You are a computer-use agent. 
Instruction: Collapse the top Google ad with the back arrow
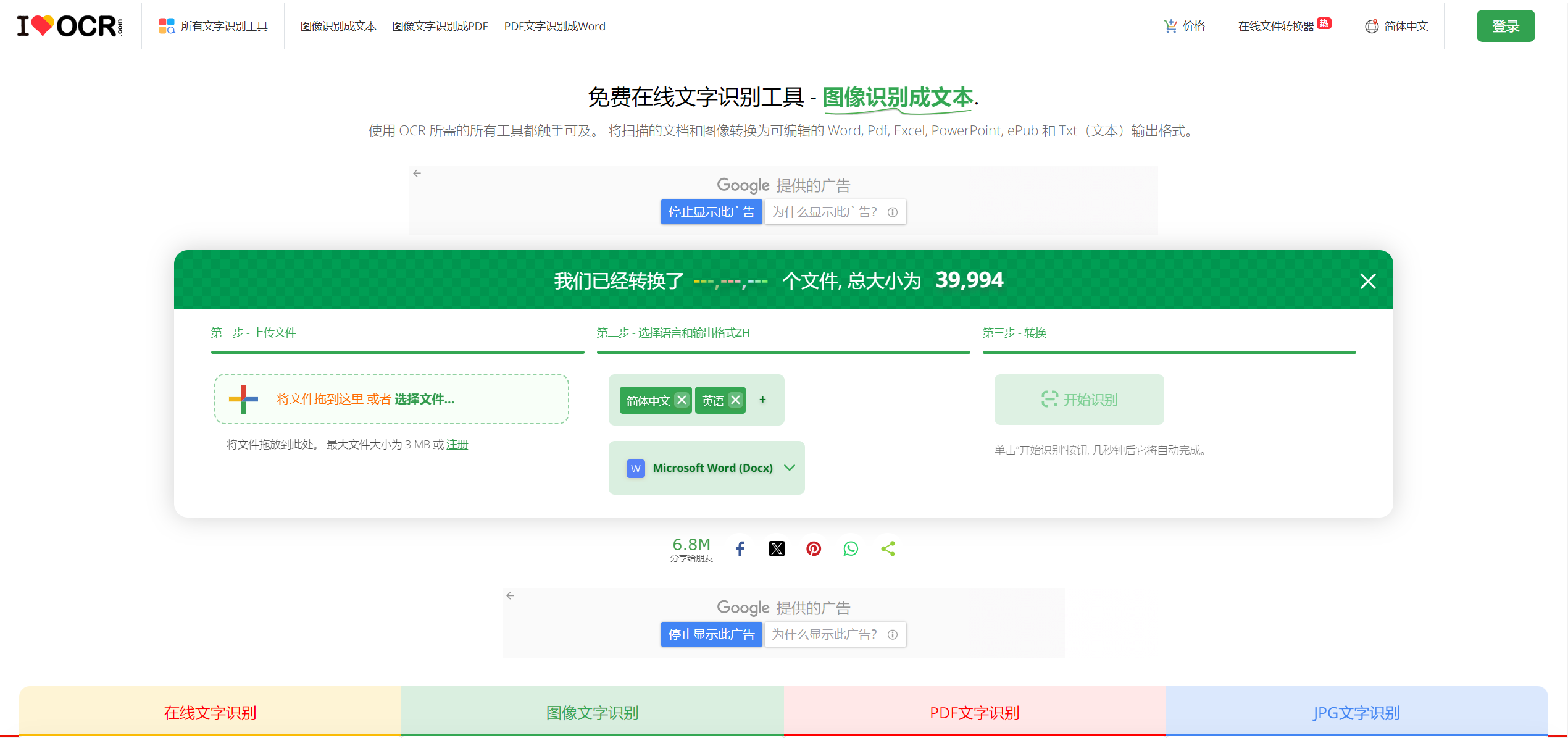click(x=417, y=174)
